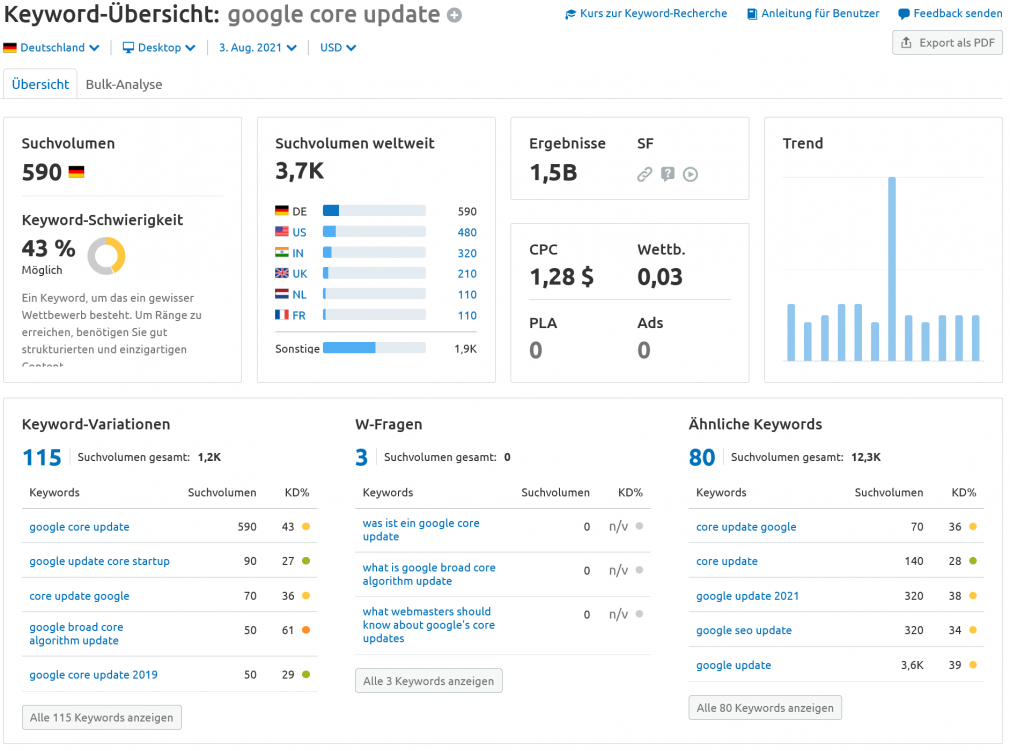Open the Desktop device dropdown

point(159,48)
